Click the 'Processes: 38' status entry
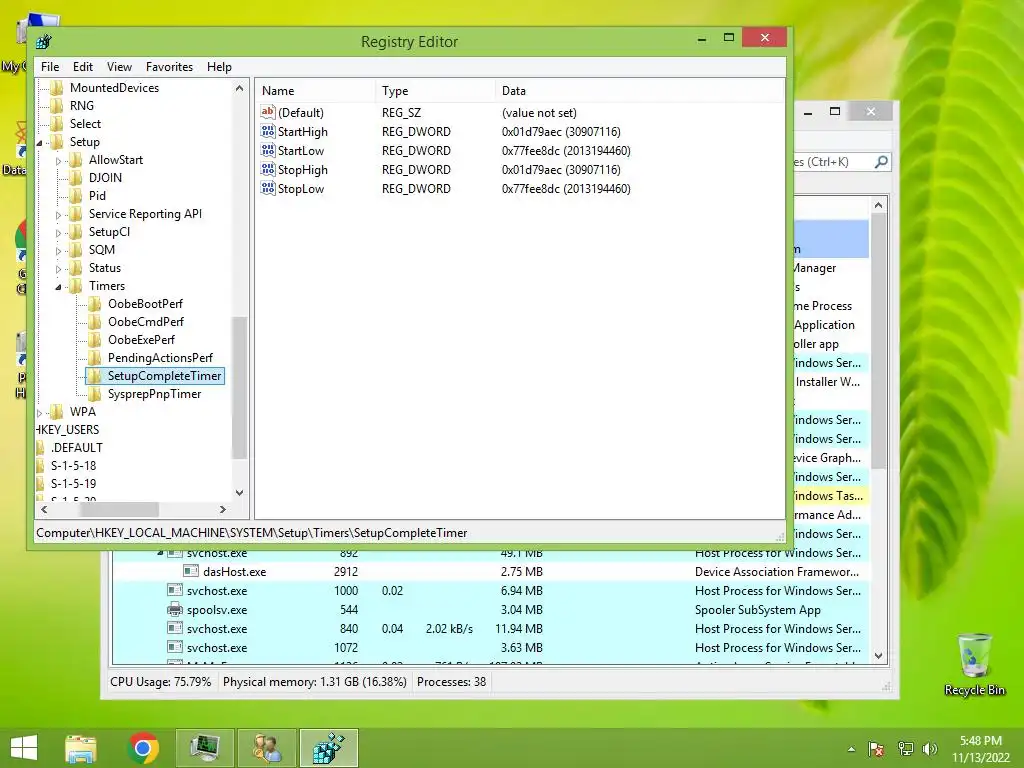1024x768 pixels. point(451,682)
